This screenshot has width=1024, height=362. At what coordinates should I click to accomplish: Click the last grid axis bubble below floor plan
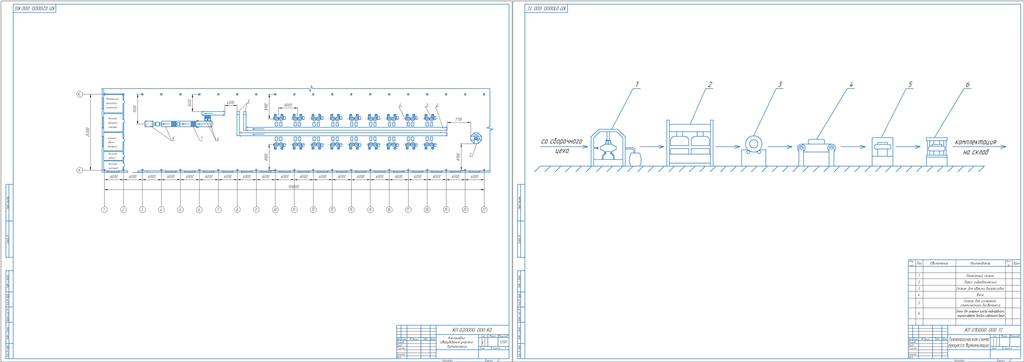point(484,210)
